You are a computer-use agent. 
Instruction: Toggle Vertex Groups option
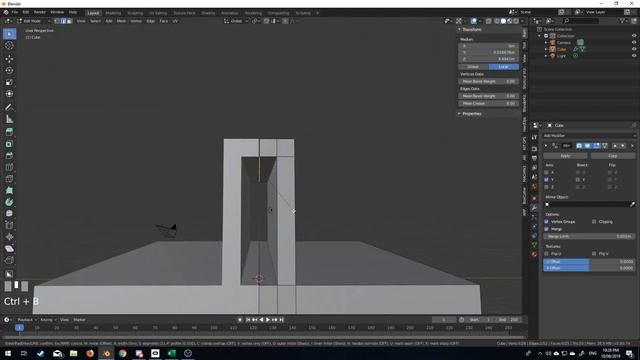click(x=547, y=222)
